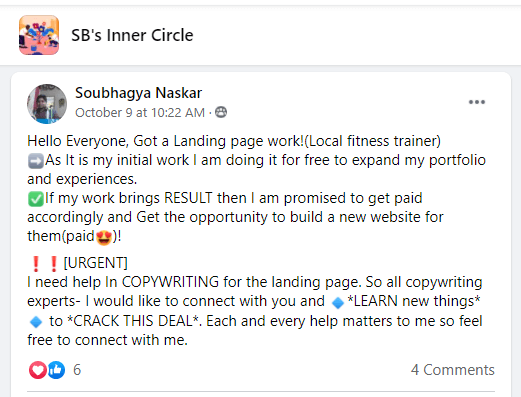
Task: Click the [URGENT] text in the post
Action: pyautogui.click(x=95, y=263)
